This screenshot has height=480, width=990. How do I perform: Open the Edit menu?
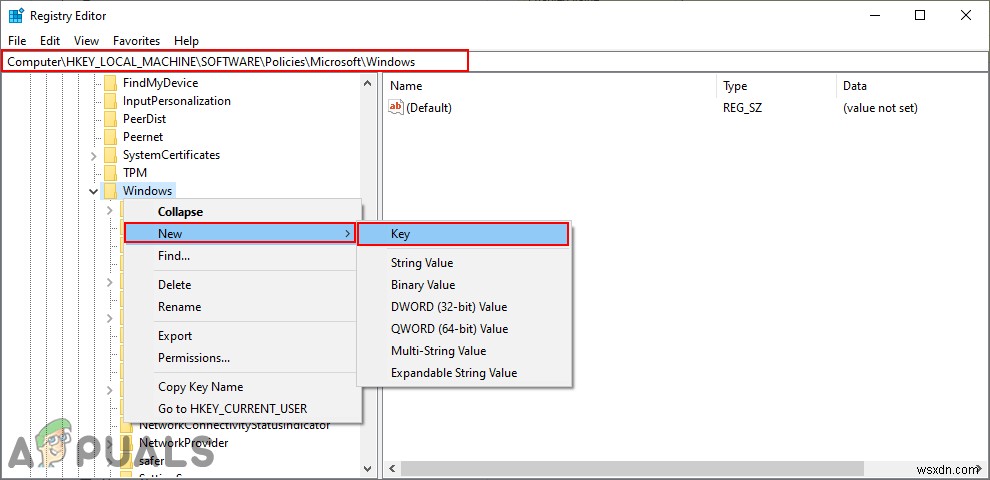click(50, 40)
